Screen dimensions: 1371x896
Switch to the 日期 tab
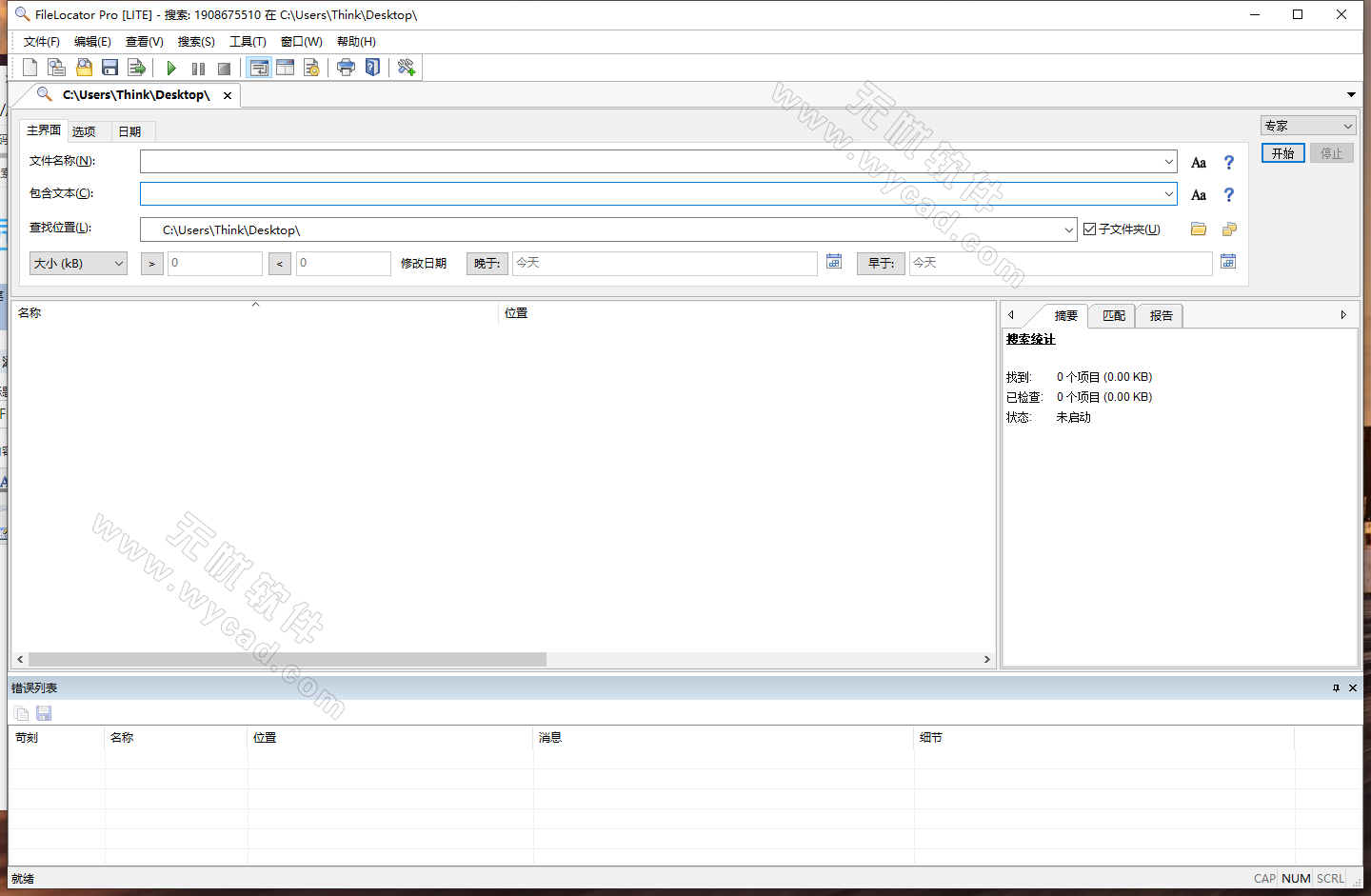pyautogui.click(x=131, y=130)
